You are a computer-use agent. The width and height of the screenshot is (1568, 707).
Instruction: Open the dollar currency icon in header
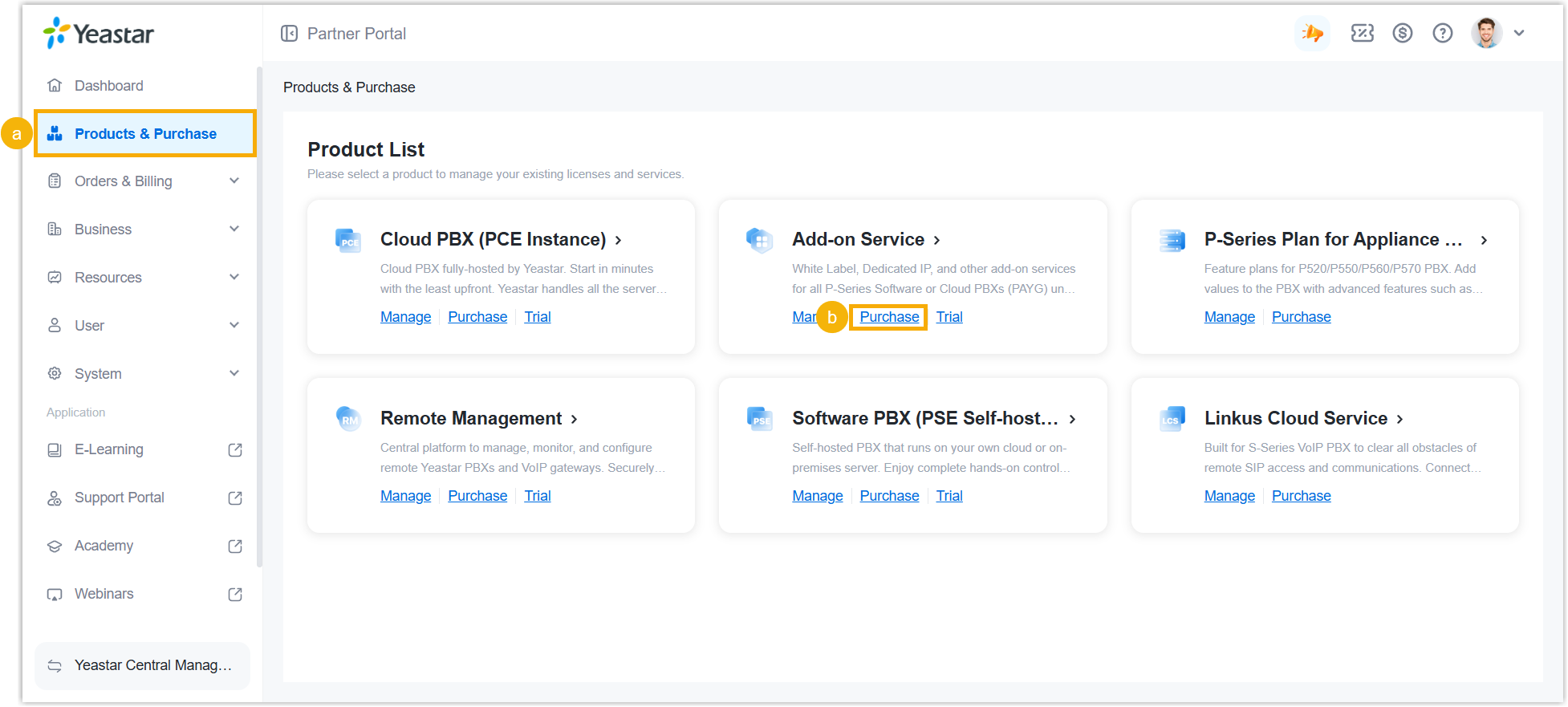(x=1402, y=34)
